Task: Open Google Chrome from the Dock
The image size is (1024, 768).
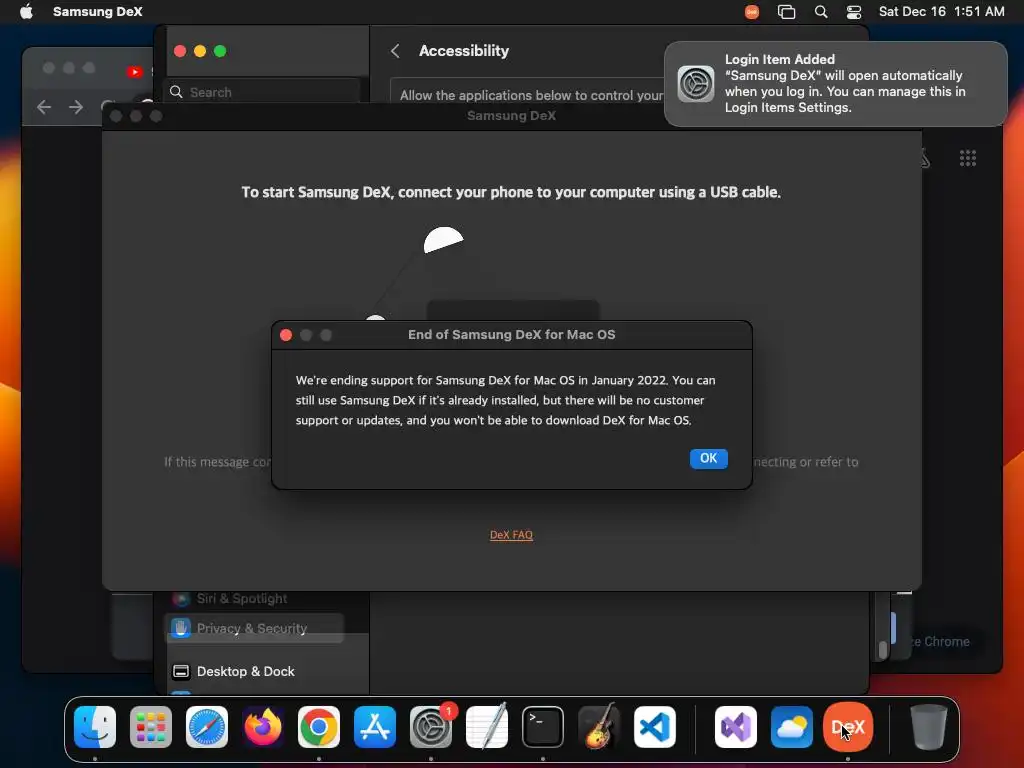Action: pyautogui.click(x=319, y=727)
